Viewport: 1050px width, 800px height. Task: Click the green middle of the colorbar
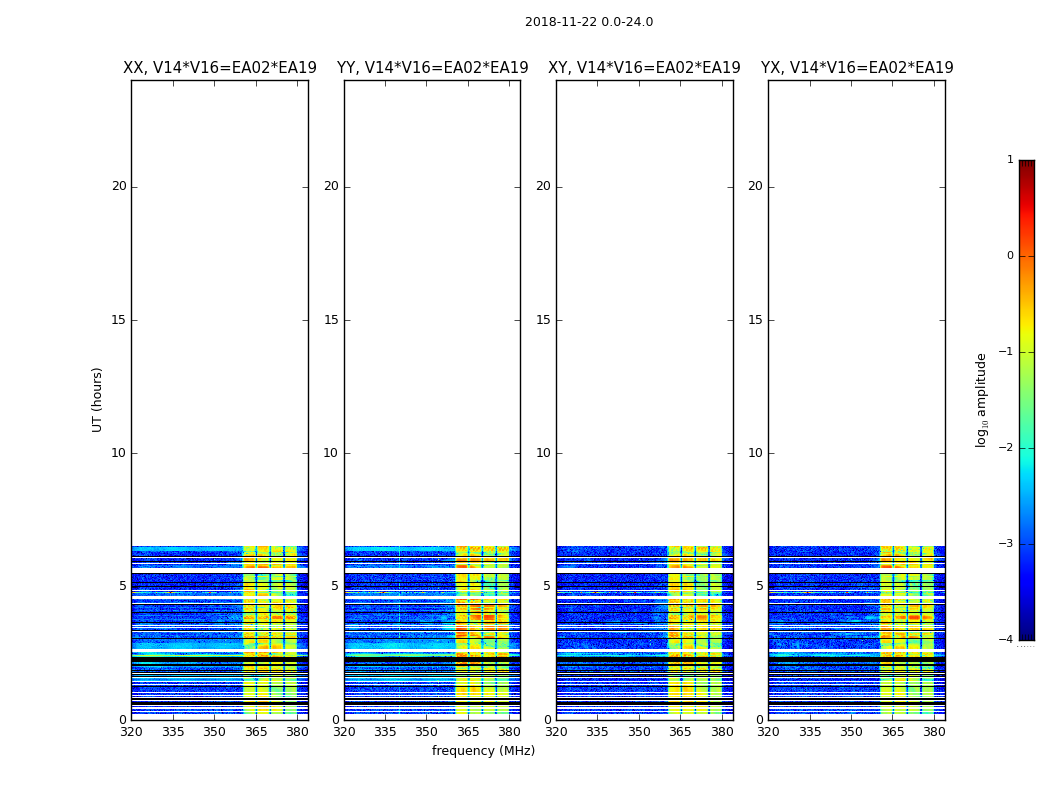coord(1027,408)
